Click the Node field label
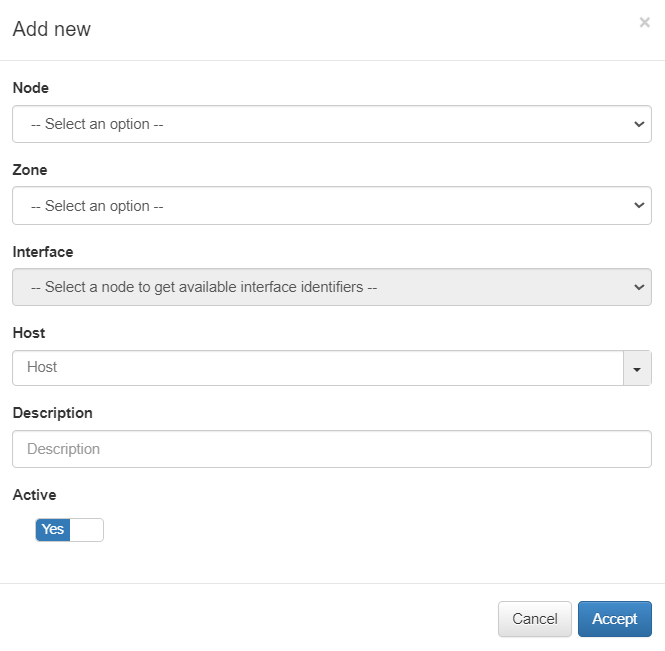 (x=30, y=88)
